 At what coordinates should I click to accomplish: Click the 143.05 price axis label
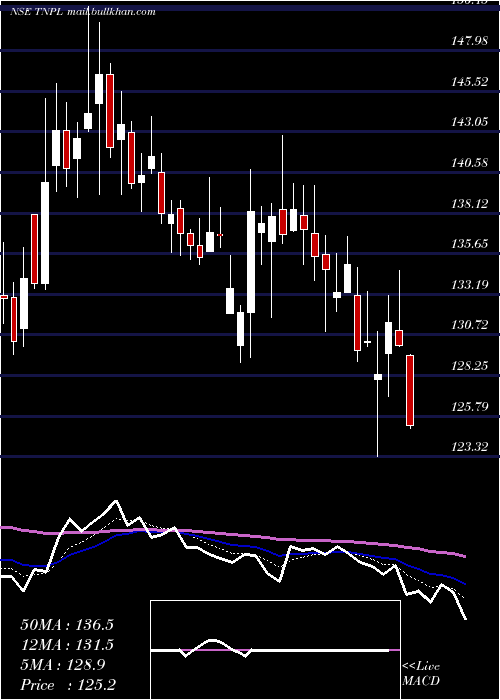469,122
